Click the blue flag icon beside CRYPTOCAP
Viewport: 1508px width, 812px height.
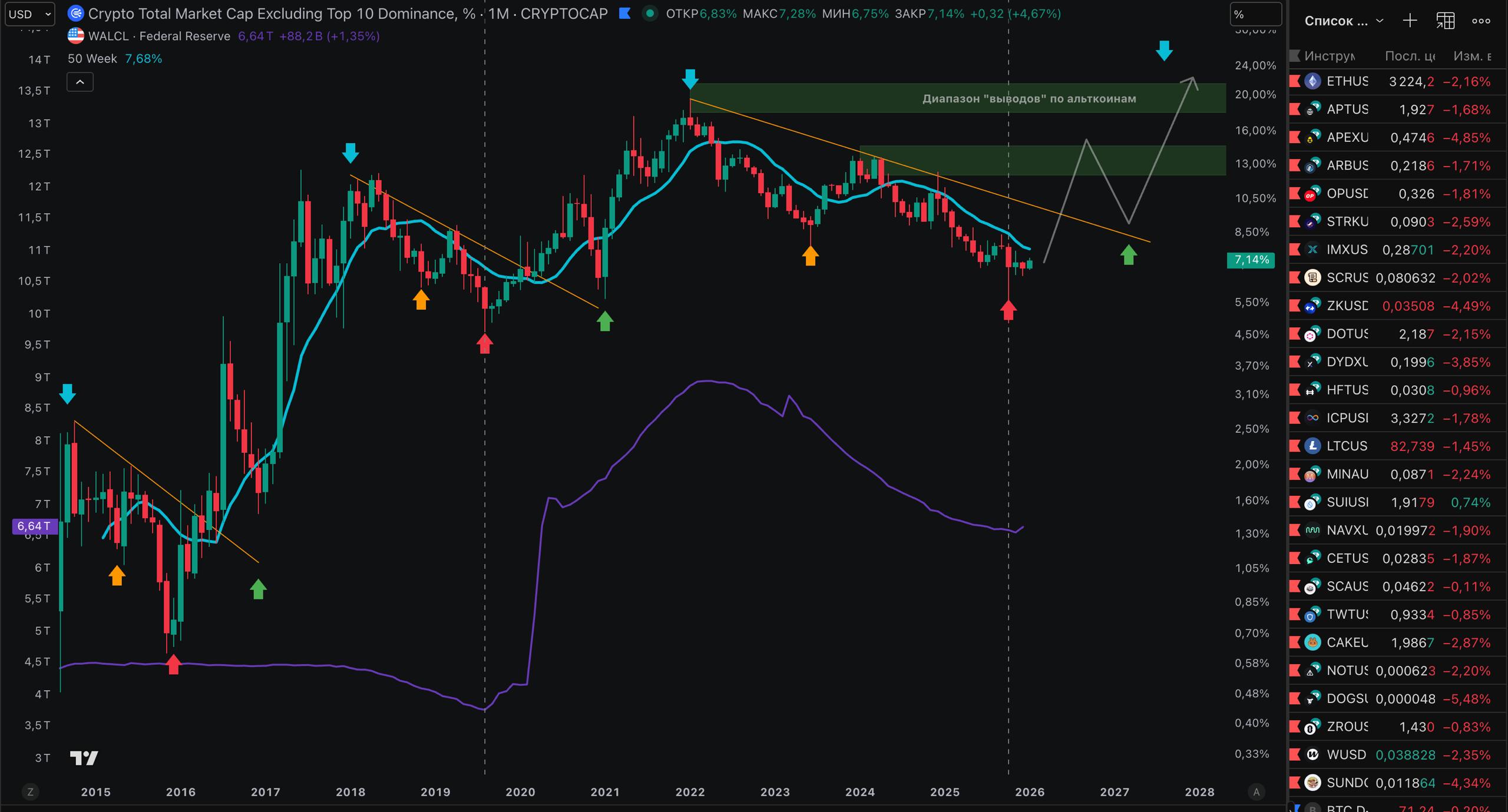click(x=625, y=14)
